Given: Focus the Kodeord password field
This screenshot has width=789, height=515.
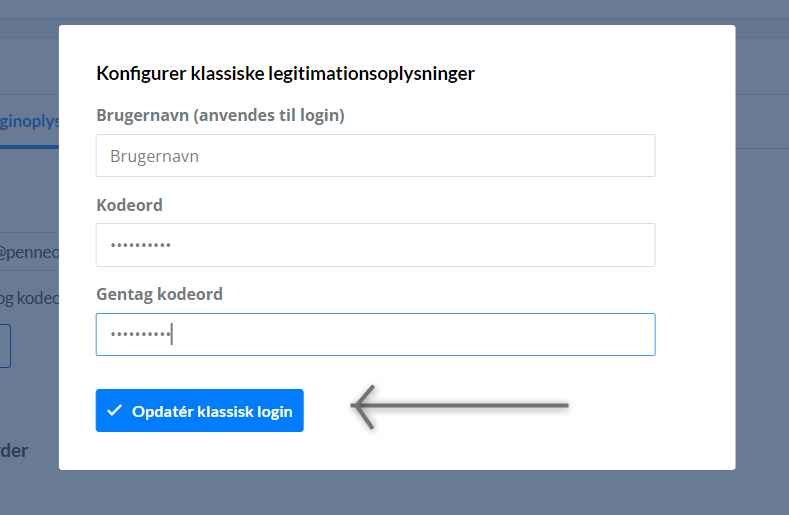Looking at the screenshot, I should pos(375,245).
